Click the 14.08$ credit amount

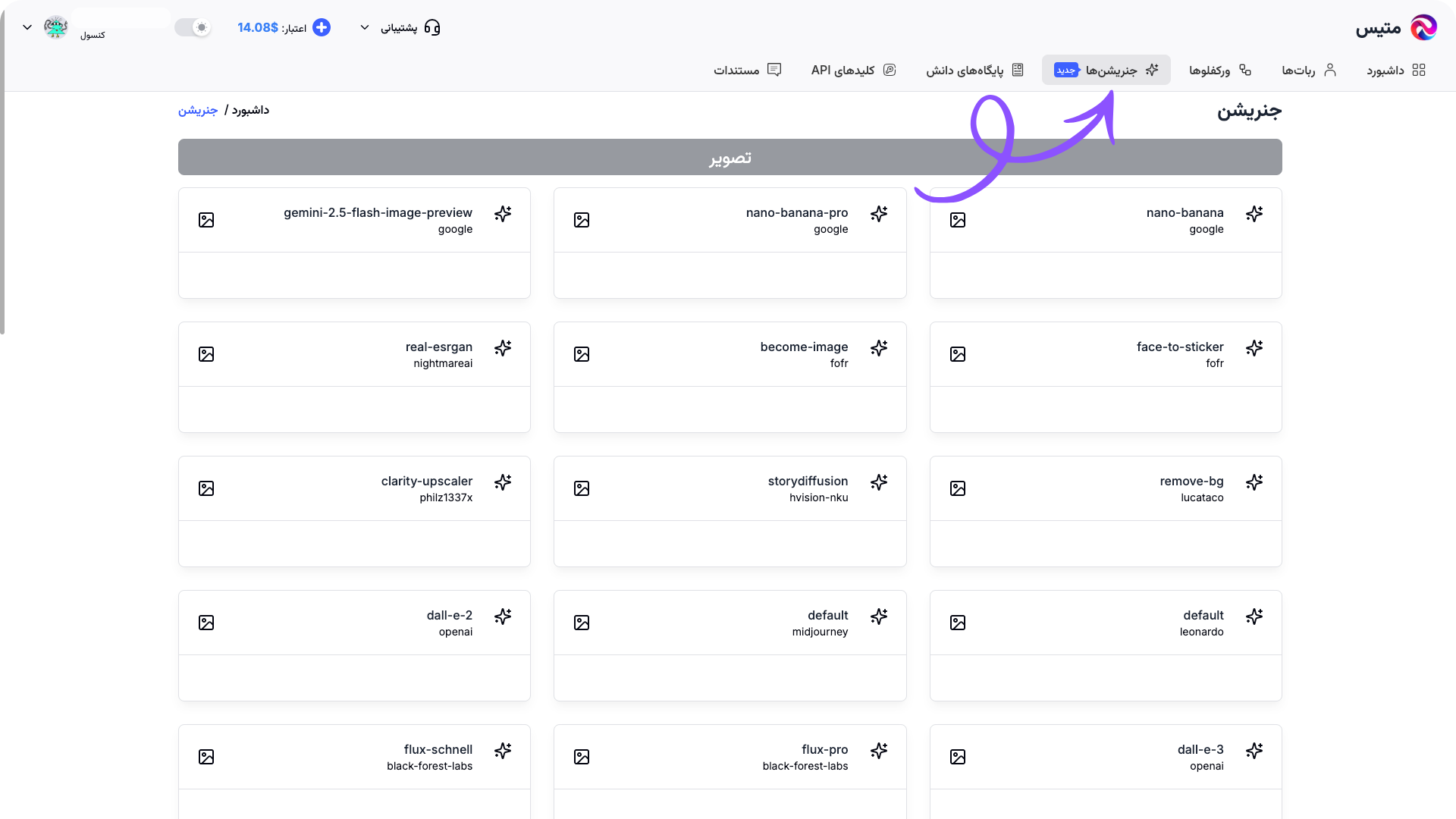click(258, 27)
